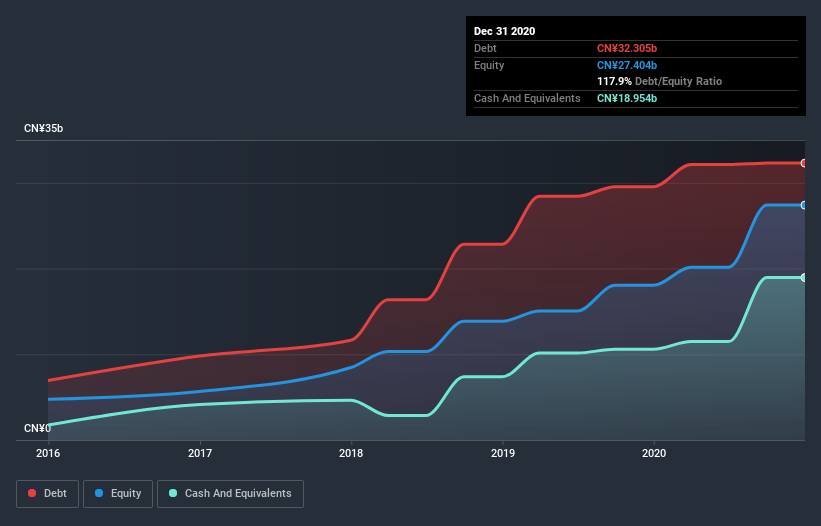821x526 pixels.
Task: Toggle the Debt legend button
Action: coord(47,494)
